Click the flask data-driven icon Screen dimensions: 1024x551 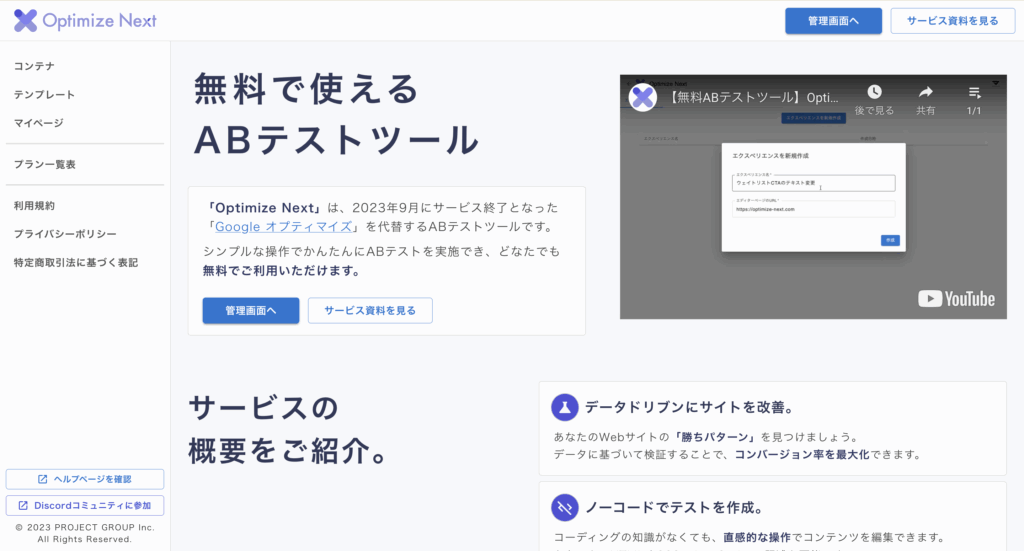click(x=565, y=407)
